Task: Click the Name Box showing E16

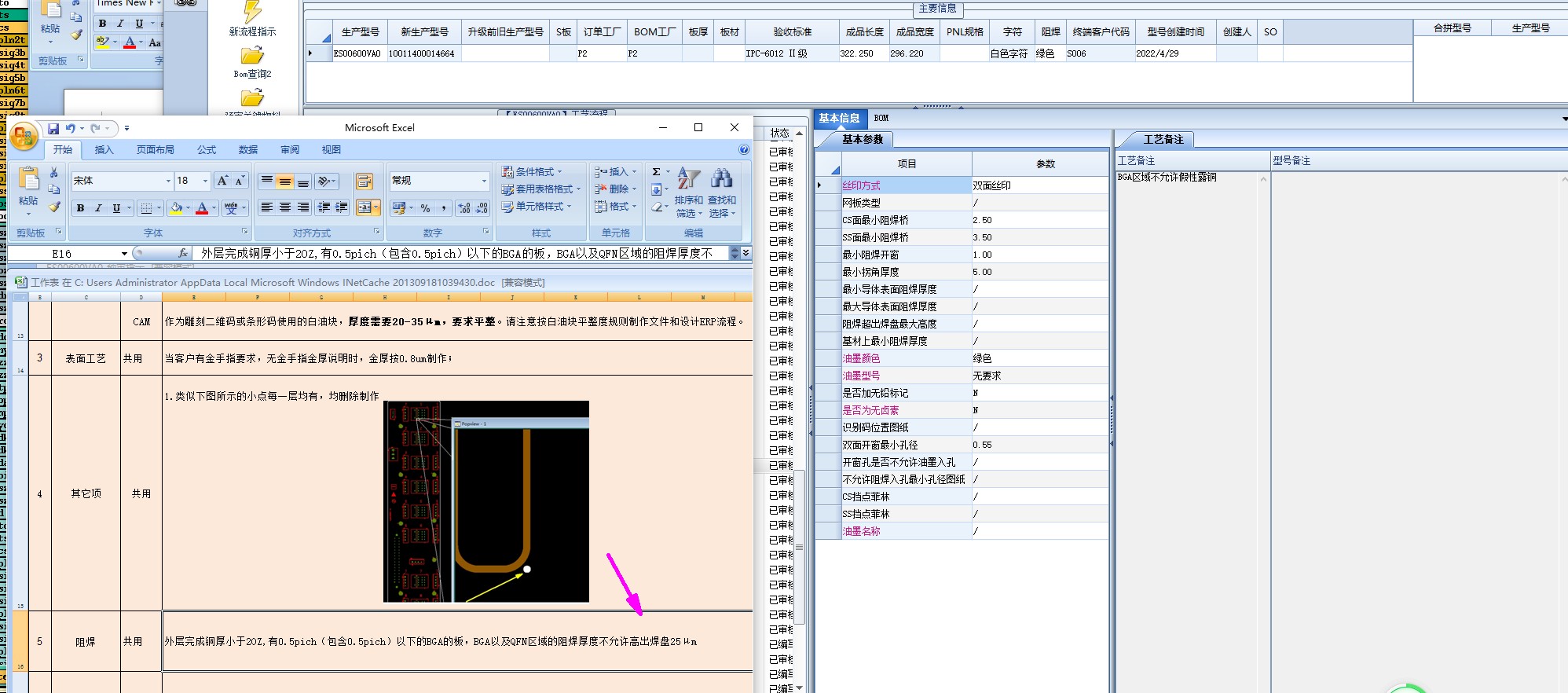Action: tap(62, 253)
